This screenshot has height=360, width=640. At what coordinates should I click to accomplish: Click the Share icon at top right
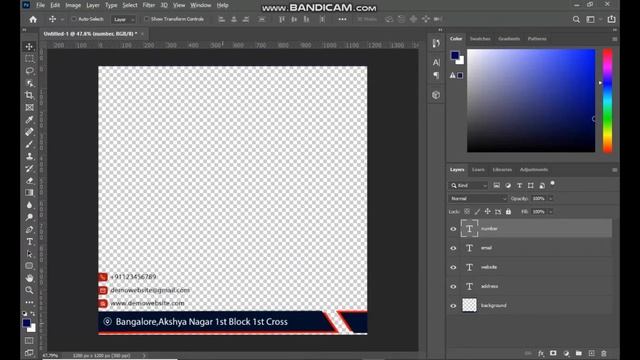(611, 19)
